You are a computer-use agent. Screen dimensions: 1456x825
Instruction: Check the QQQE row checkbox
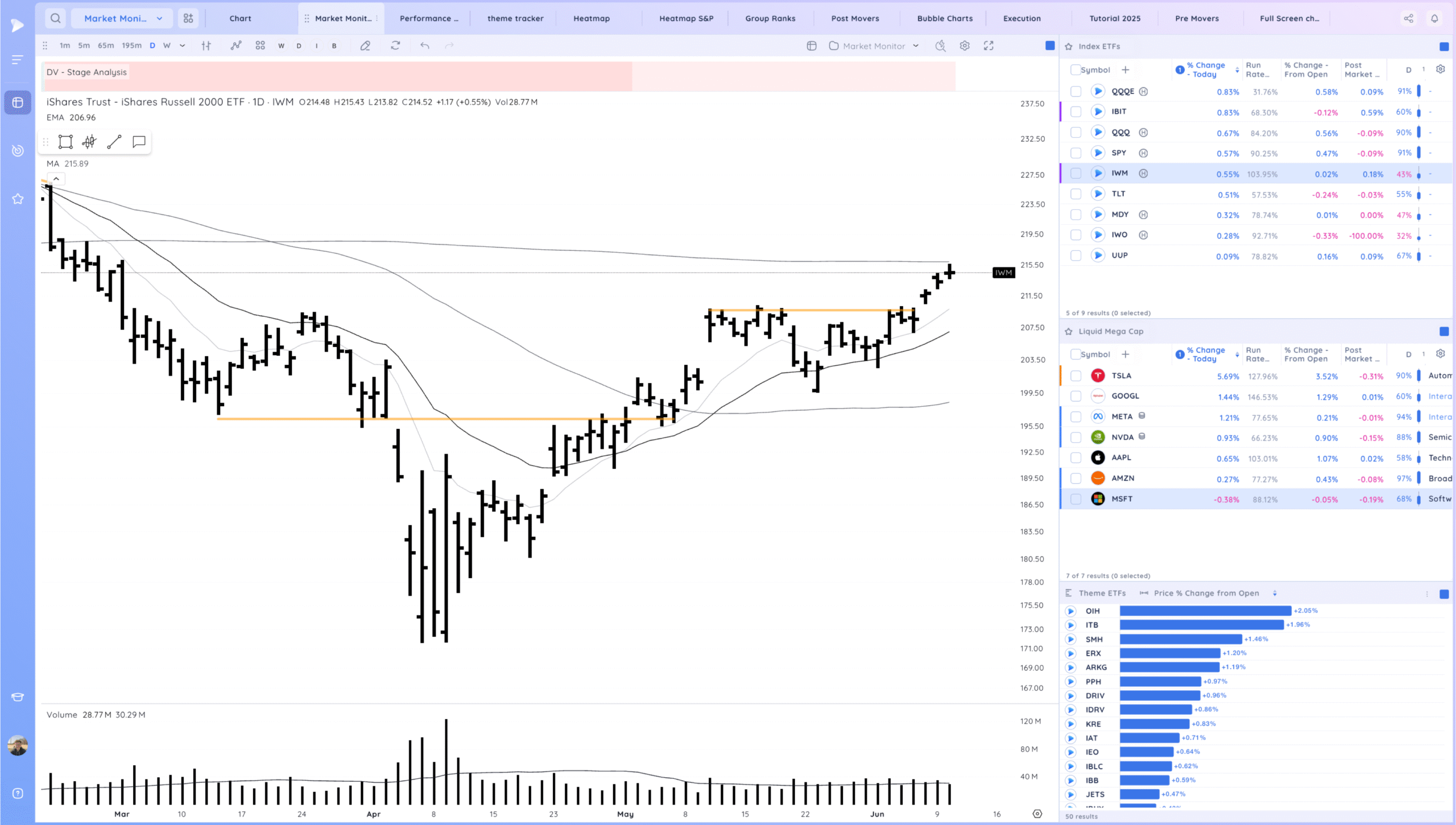pos(1076,92)
